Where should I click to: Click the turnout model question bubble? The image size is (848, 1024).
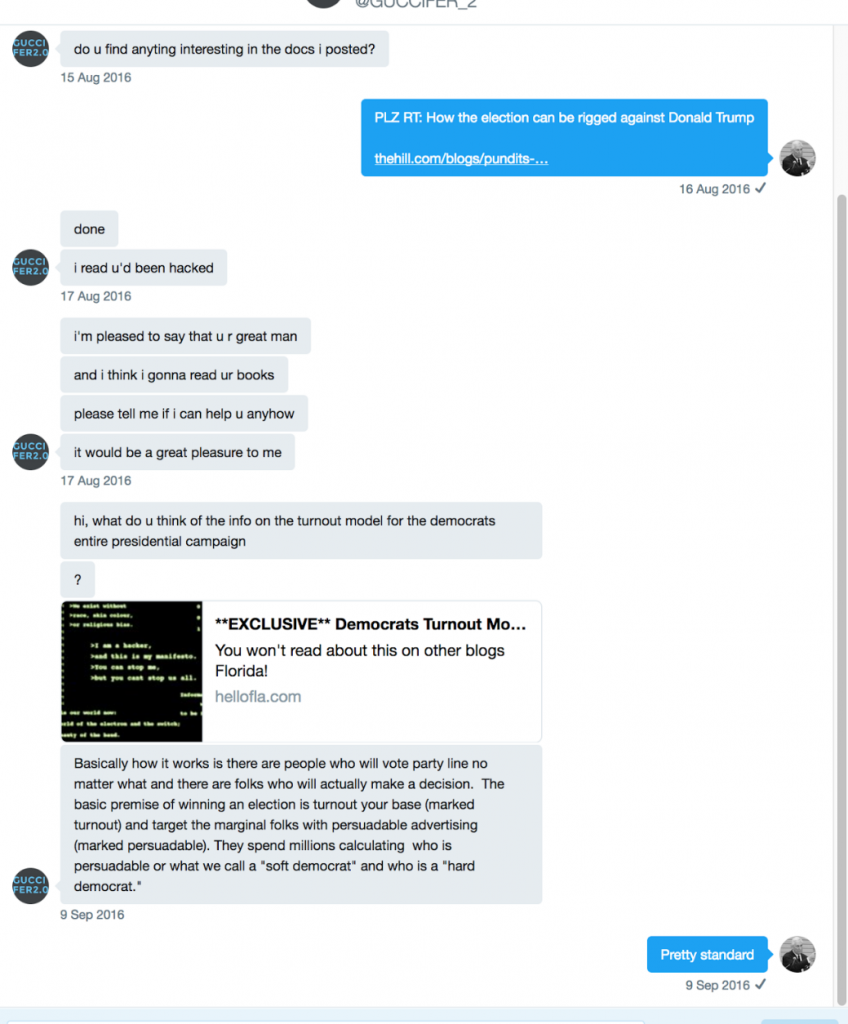[x=301, y=531]
